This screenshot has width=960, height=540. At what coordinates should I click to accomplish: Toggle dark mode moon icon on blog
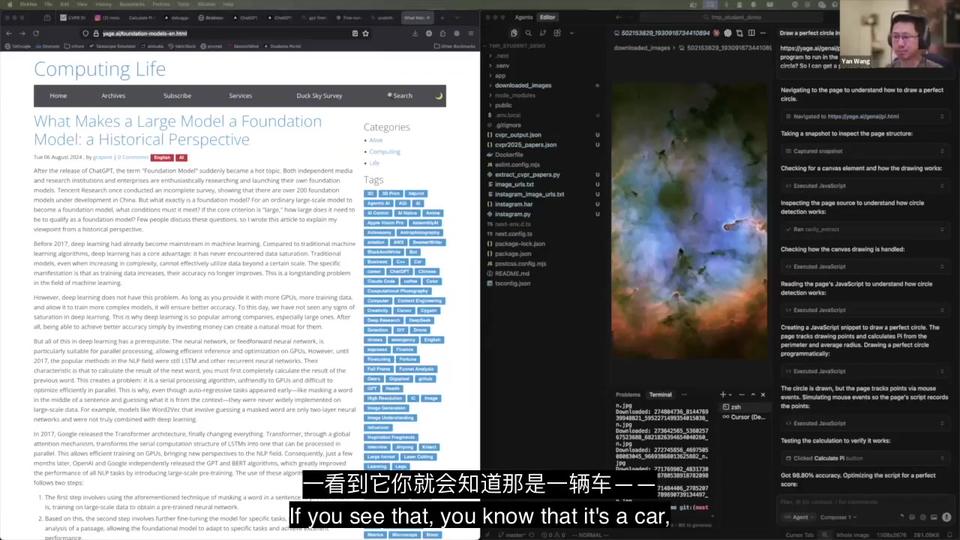point(438,96)
